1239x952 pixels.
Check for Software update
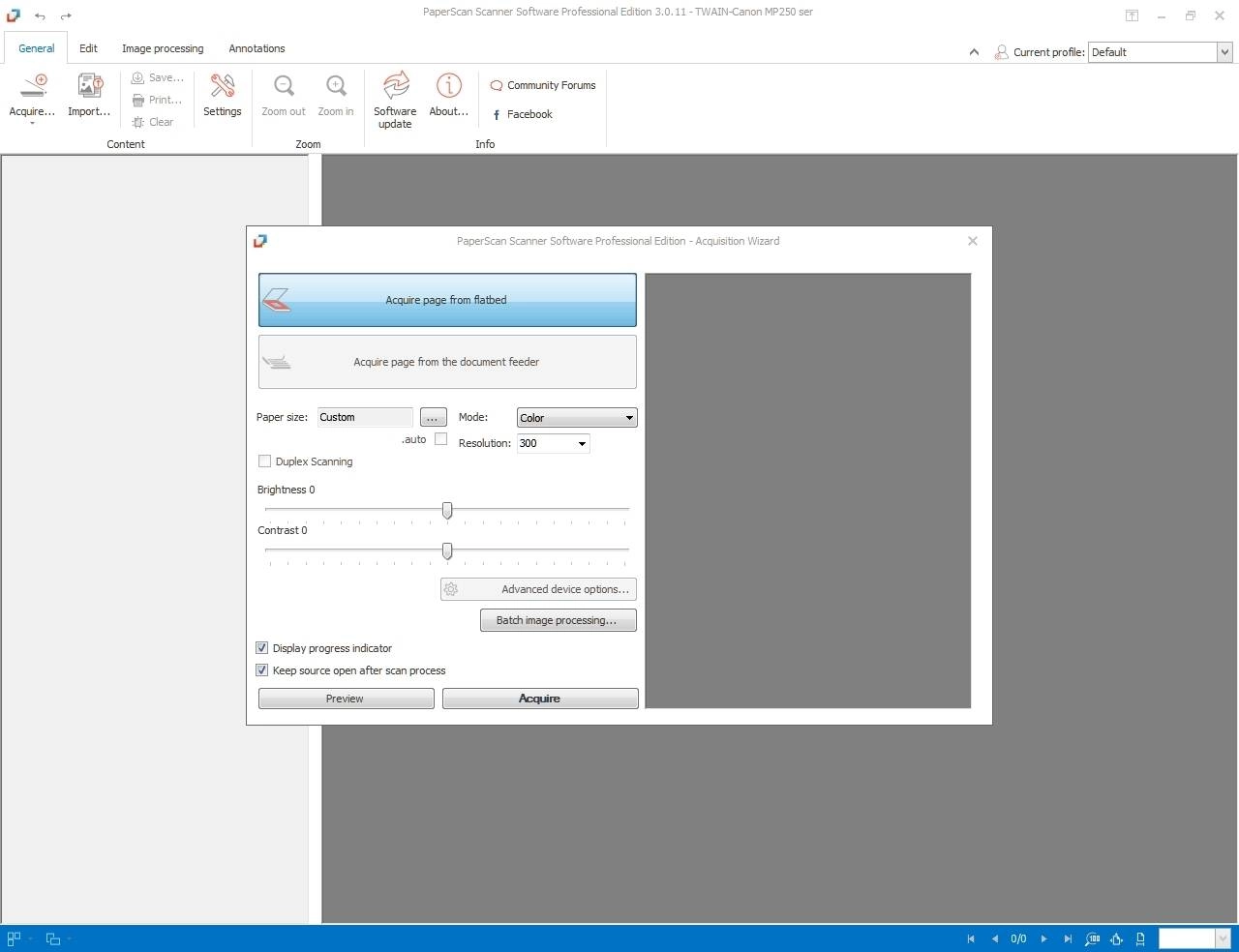[x=395, y=100]
